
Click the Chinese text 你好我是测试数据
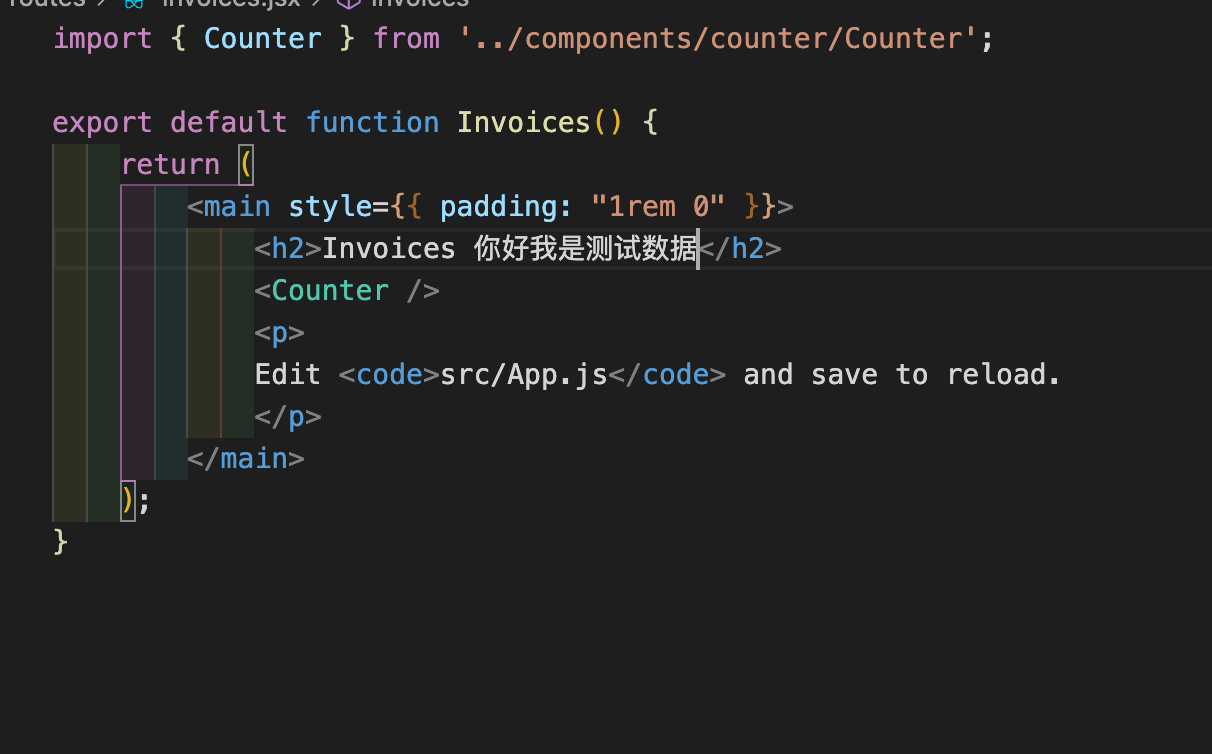click(585, 249)
